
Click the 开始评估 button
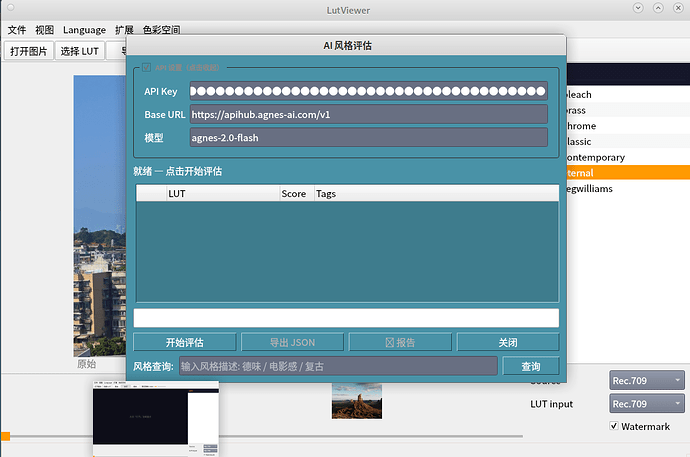(x=185, y=342)
